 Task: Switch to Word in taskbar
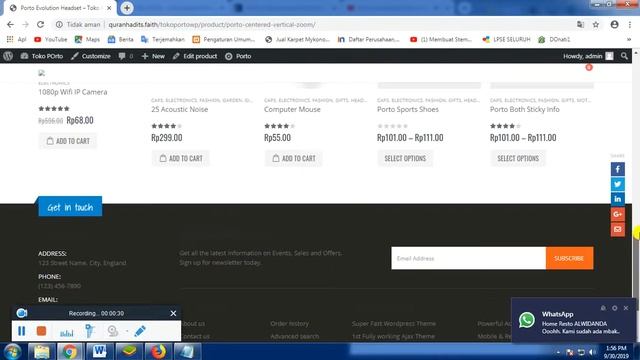click(99, 351)
